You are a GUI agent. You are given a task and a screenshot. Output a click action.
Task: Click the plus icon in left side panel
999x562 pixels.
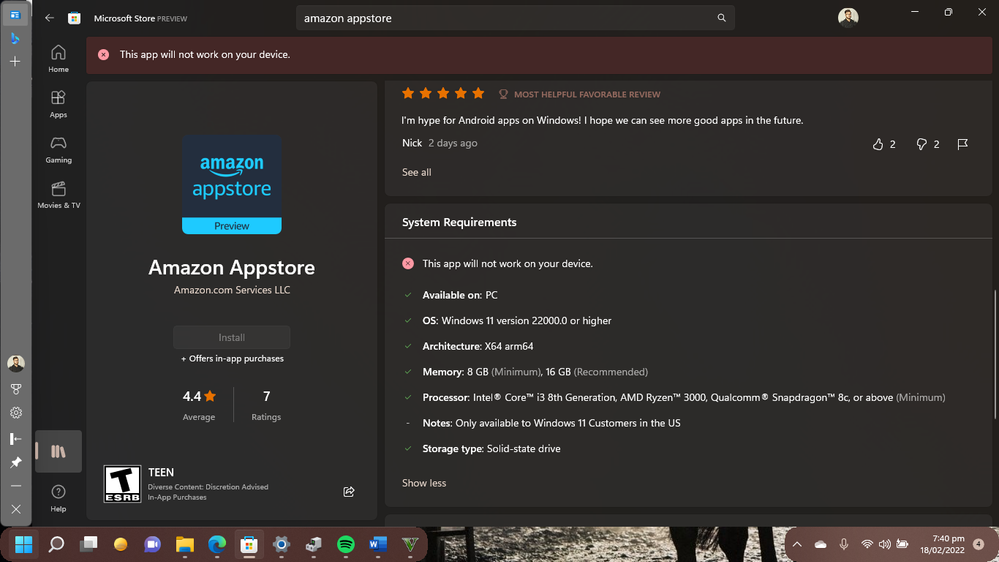(15, 61)
